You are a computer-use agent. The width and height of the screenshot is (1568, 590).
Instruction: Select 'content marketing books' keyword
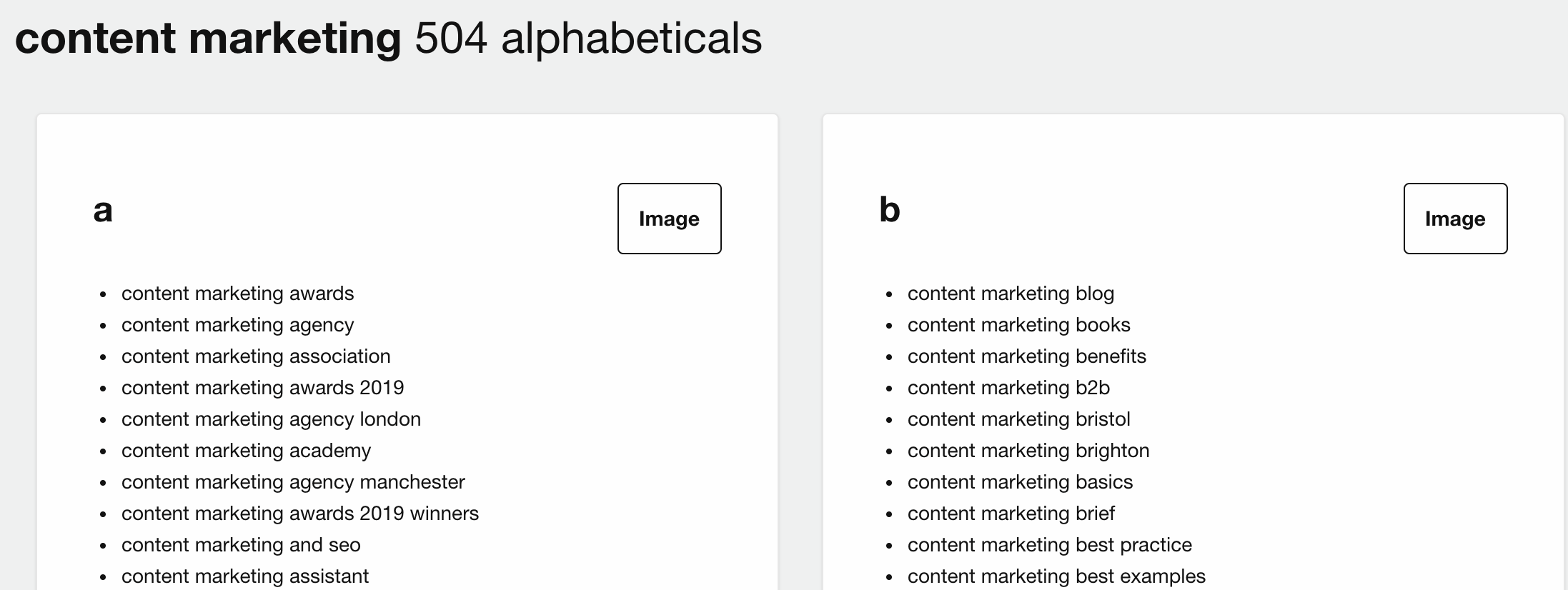(1018, 325)
